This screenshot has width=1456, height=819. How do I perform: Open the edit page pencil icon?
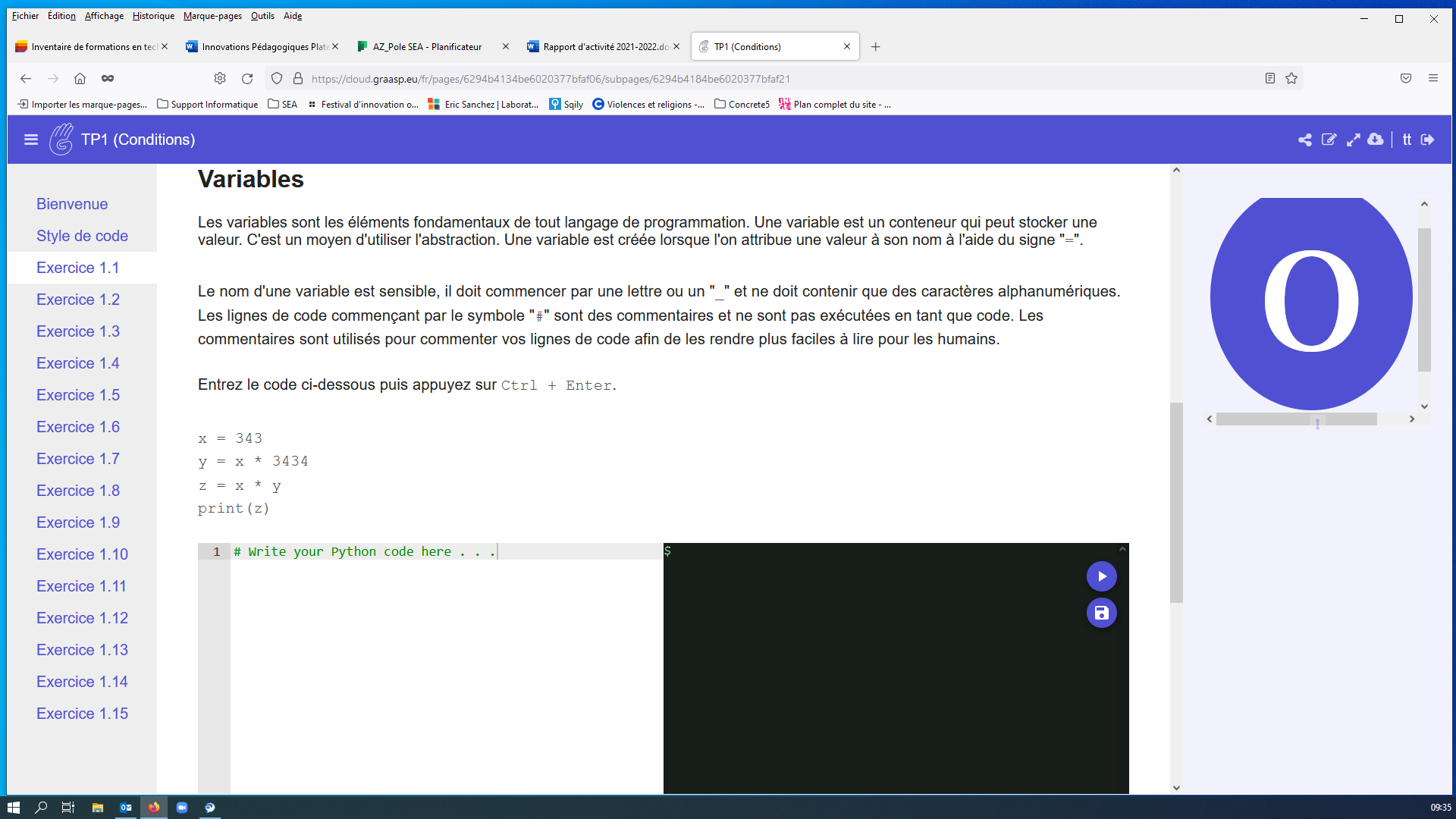point(1329,140)
